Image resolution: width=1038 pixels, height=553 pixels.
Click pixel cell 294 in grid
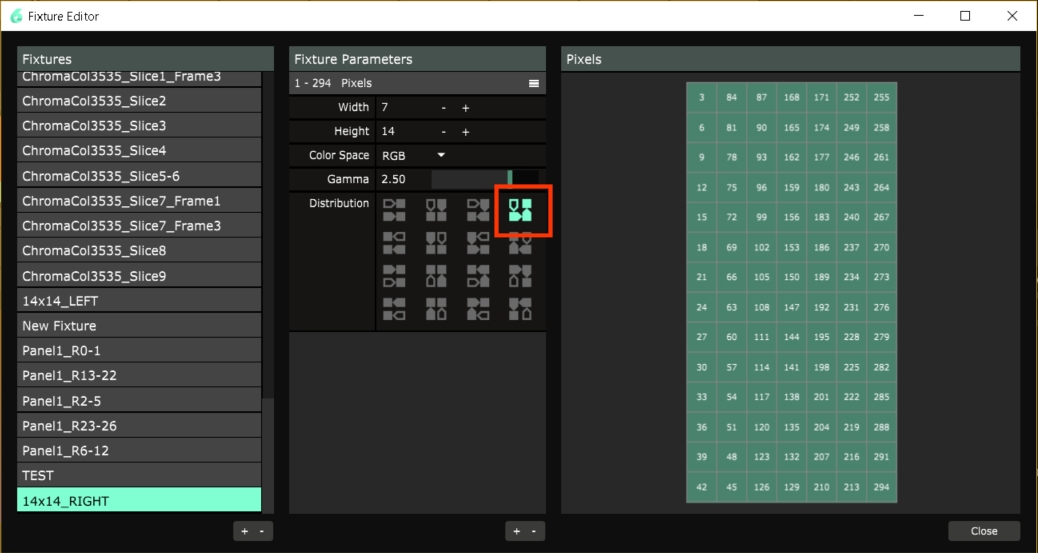click(881, 487)
